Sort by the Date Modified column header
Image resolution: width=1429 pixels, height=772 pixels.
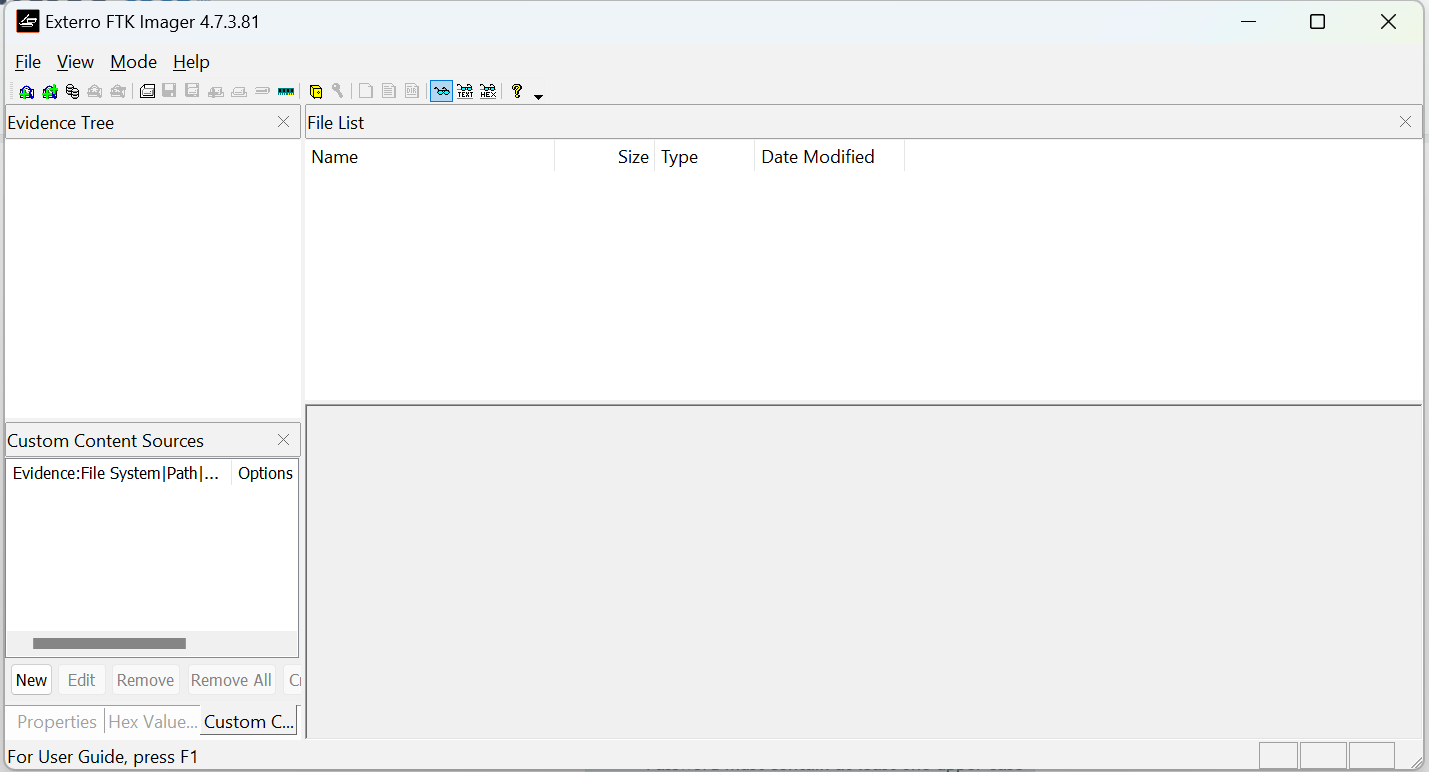(x=830, y=157)
